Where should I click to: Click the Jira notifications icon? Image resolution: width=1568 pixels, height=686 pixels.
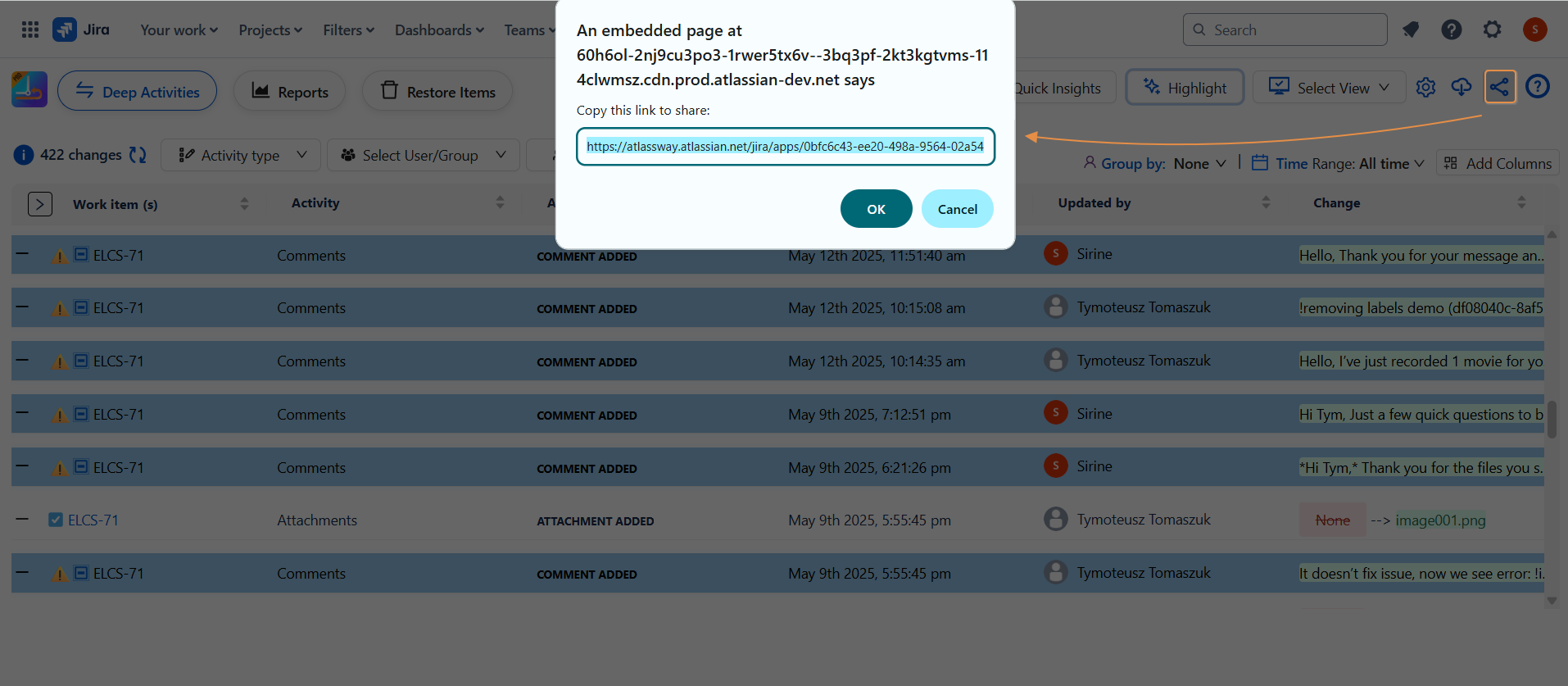point(1411,30)
